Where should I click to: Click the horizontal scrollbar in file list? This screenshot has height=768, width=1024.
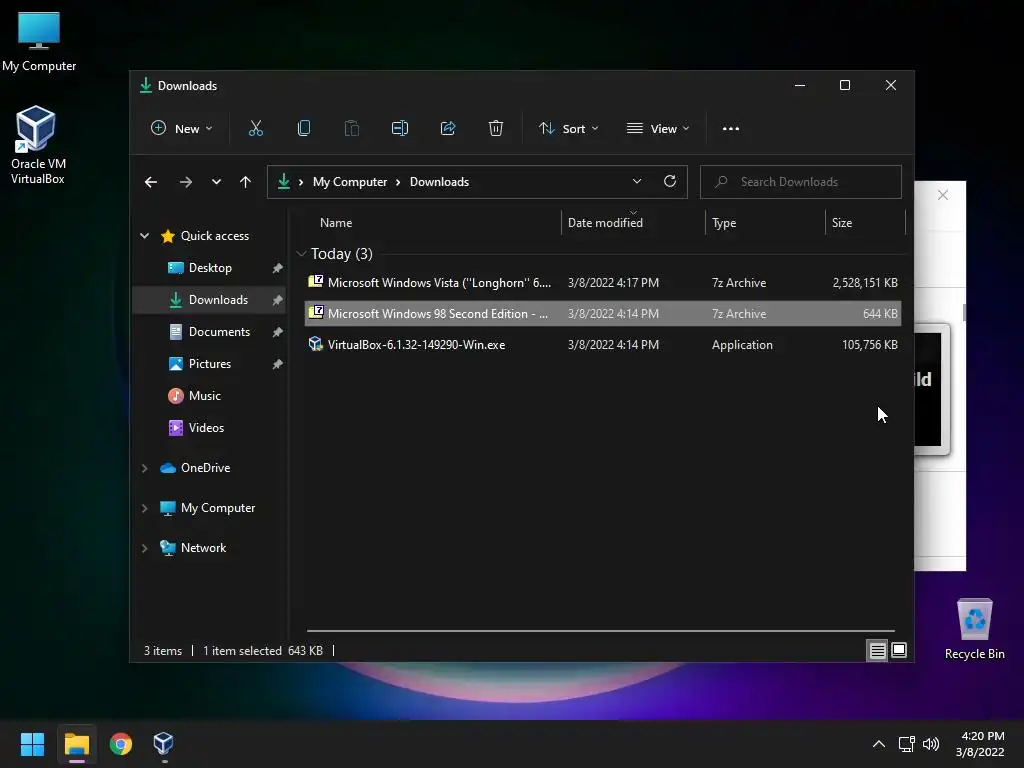click(x=600, y=631)
